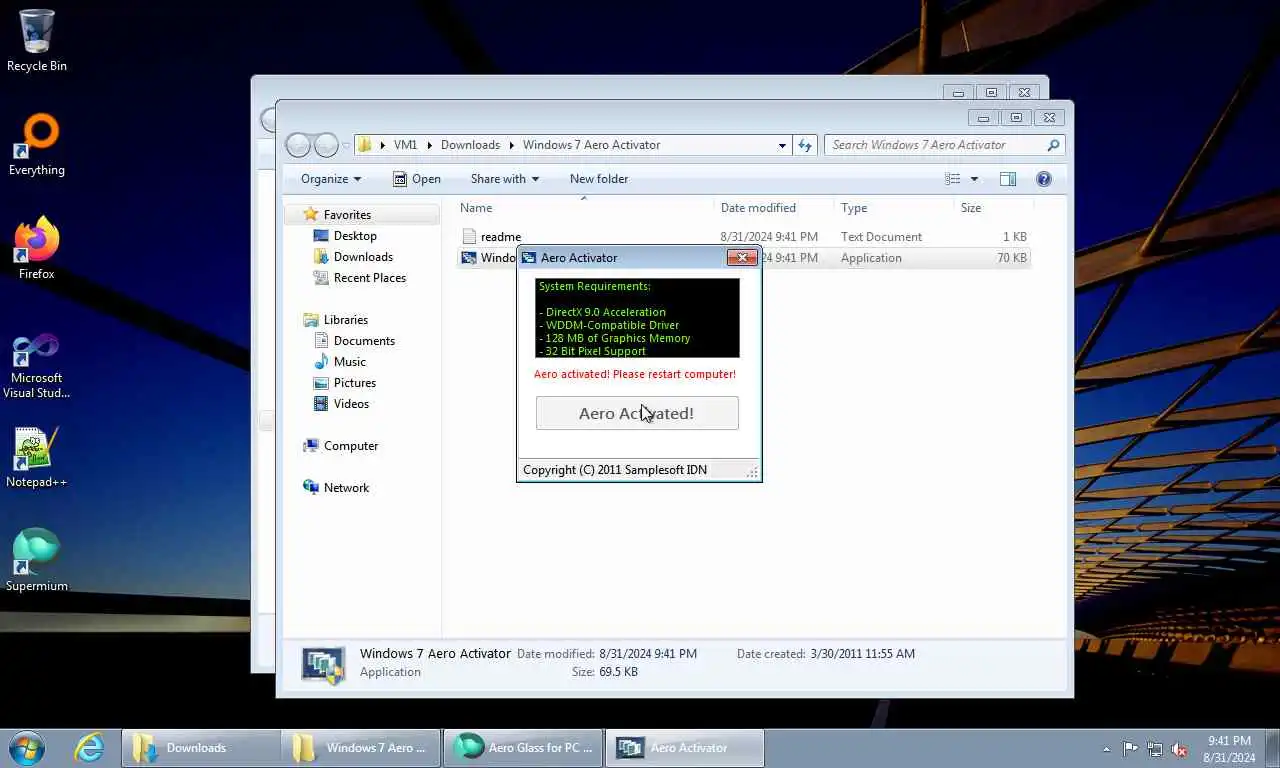Click the change view icon
This screenshot has height=768, width=1280.
click(953, 179)
